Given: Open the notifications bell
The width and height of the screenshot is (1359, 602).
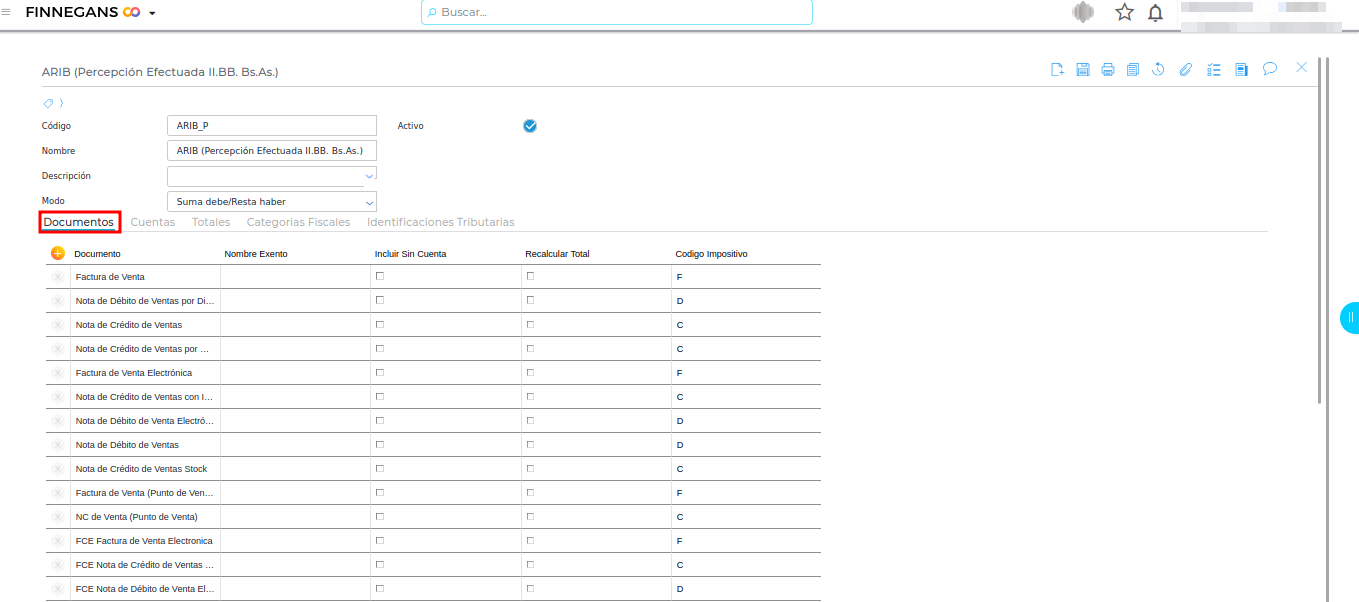Looking at the screenshot, I should [1155, 13].
